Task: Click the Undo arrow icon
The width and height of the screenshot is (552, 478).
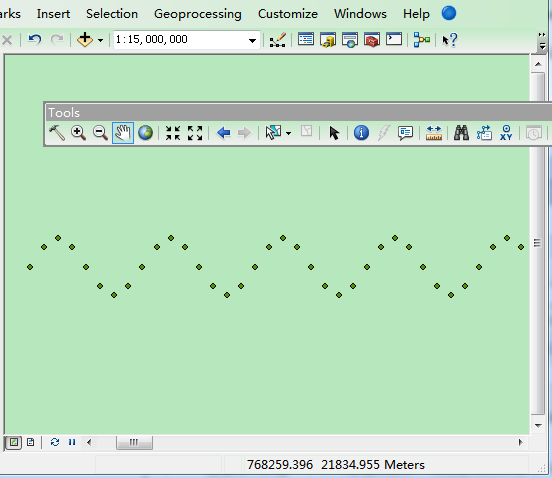Action: (34, 39)
